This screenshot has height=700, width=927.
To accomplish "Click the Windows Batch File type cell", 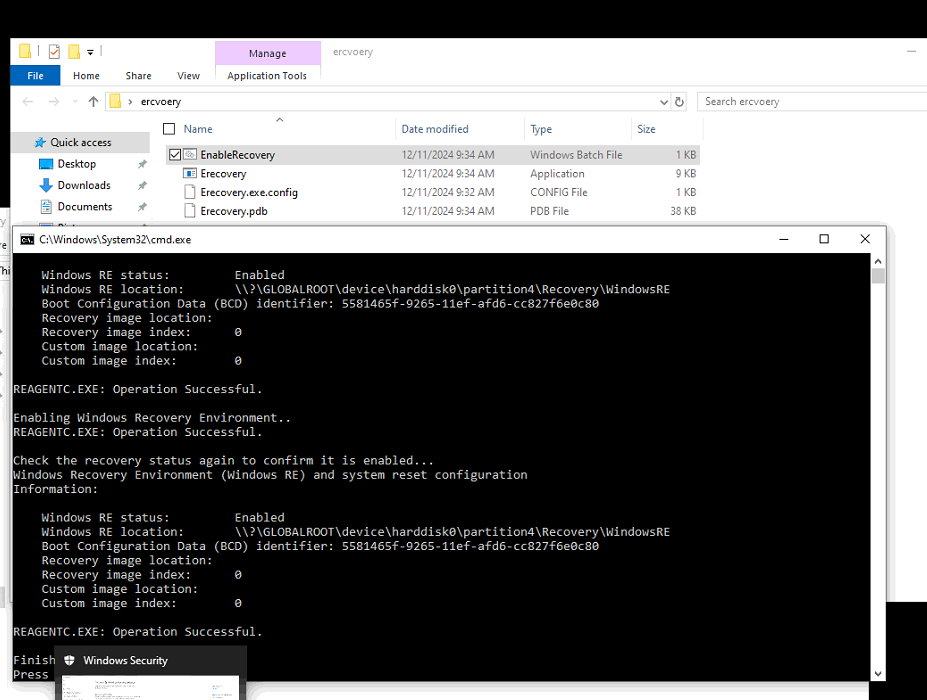I will point(576,155).
